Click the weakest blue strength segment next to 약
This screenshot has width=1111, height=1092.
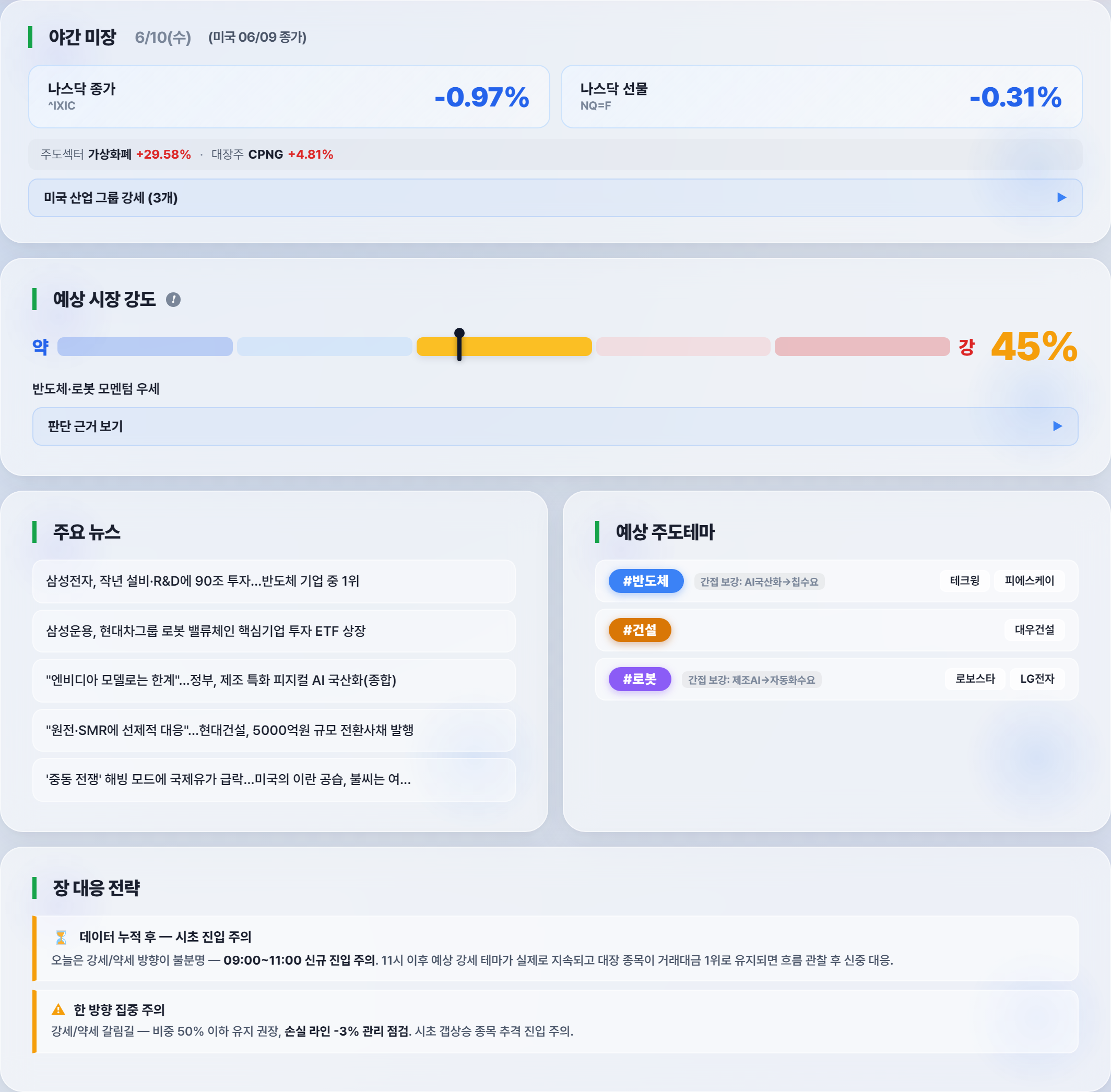(x=145, y=347)
